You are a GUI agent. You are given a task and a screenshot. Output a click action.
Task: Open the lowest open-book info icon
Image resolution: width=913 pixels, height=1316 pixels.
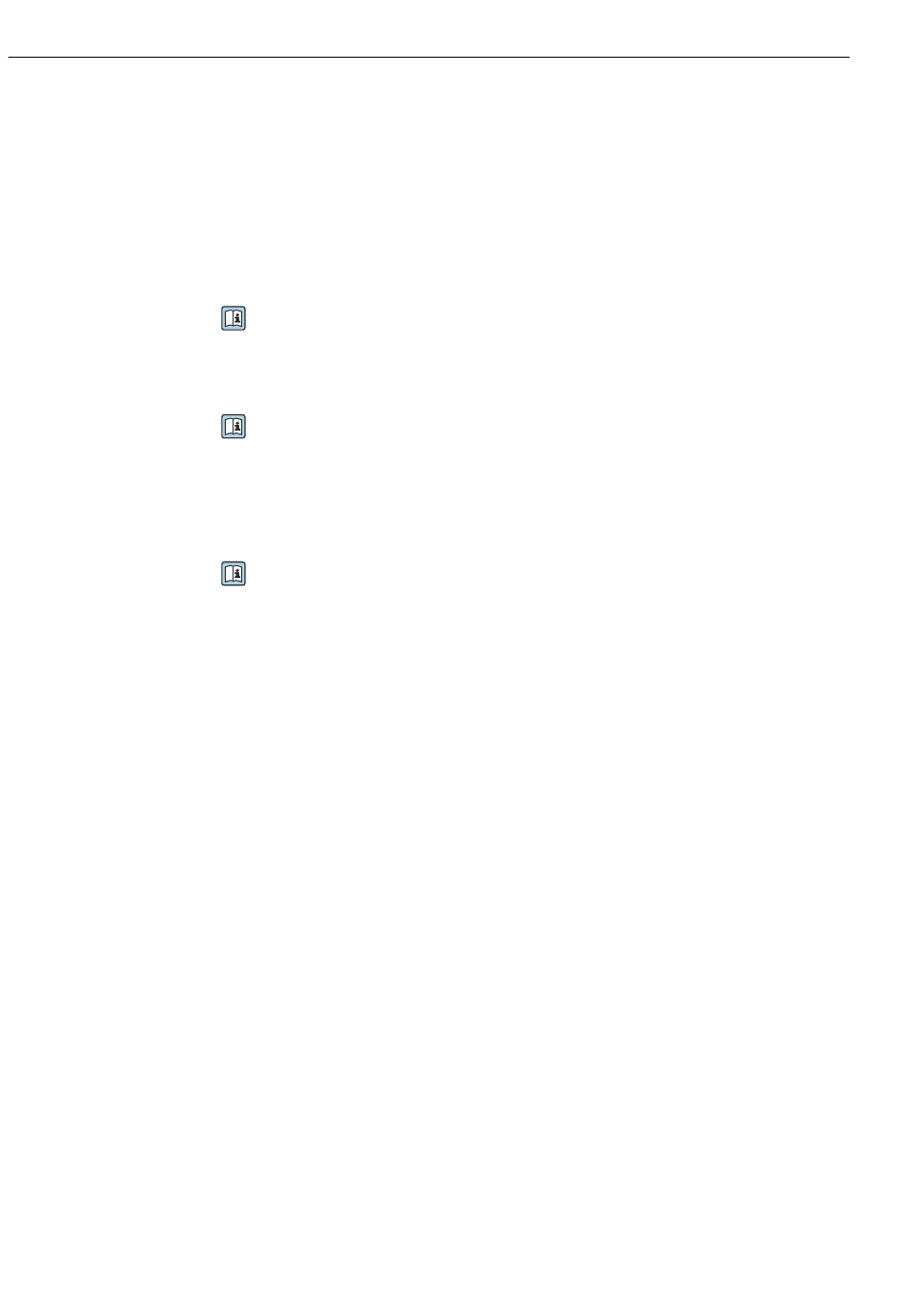click(x=234, y=574)
